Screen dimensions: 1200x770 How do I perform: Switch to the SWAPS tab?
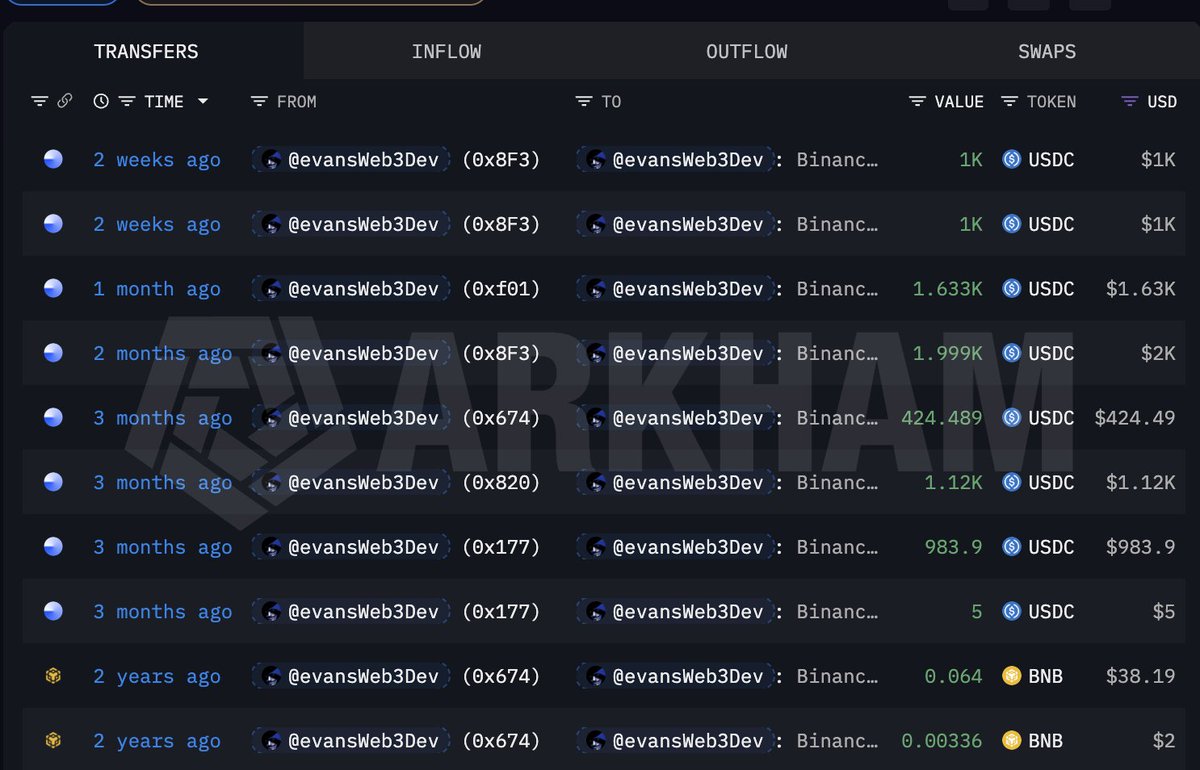click(1047, 52)
